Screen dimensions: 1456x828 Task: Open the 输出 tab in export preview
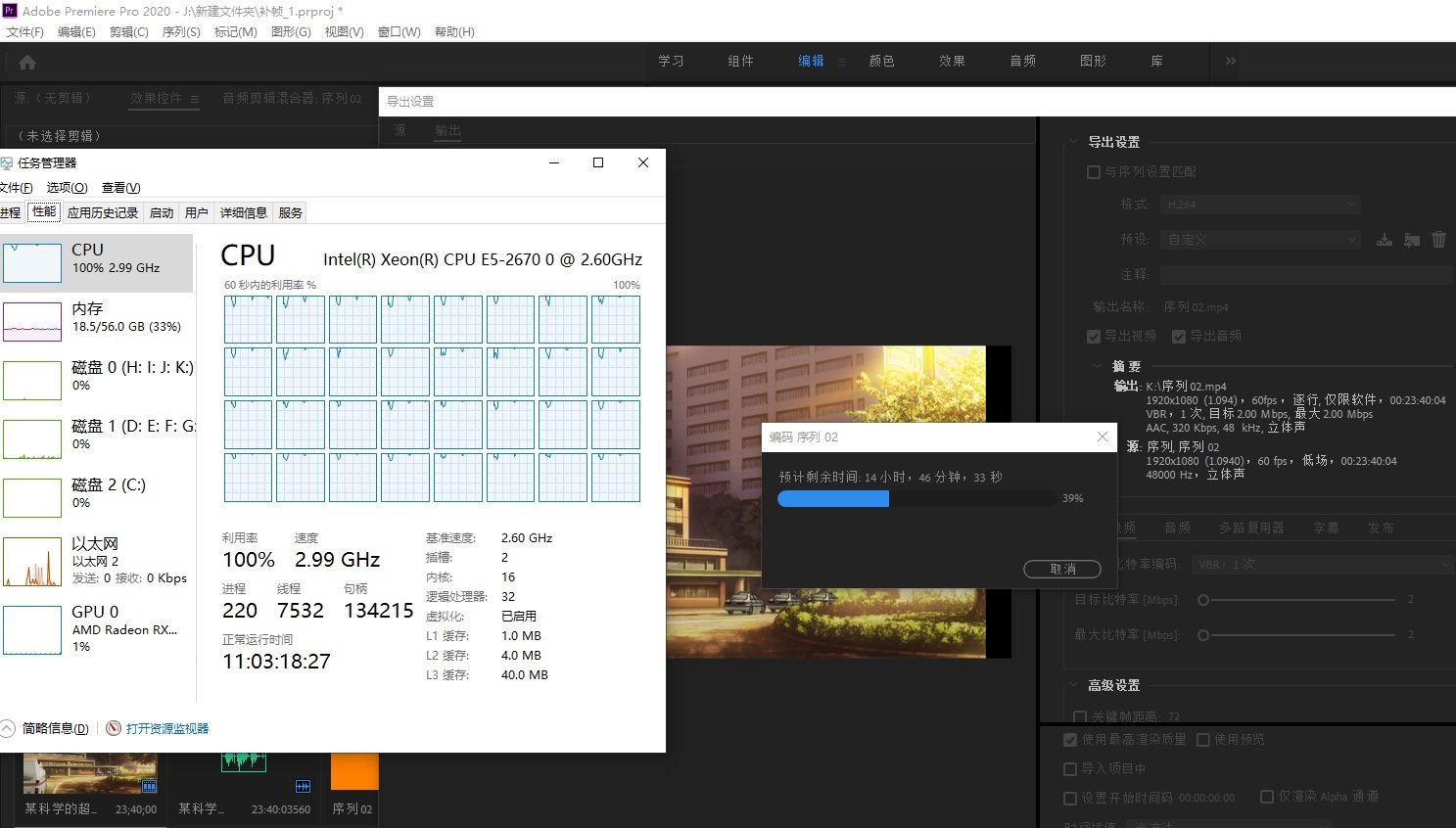tap(447, 131)
